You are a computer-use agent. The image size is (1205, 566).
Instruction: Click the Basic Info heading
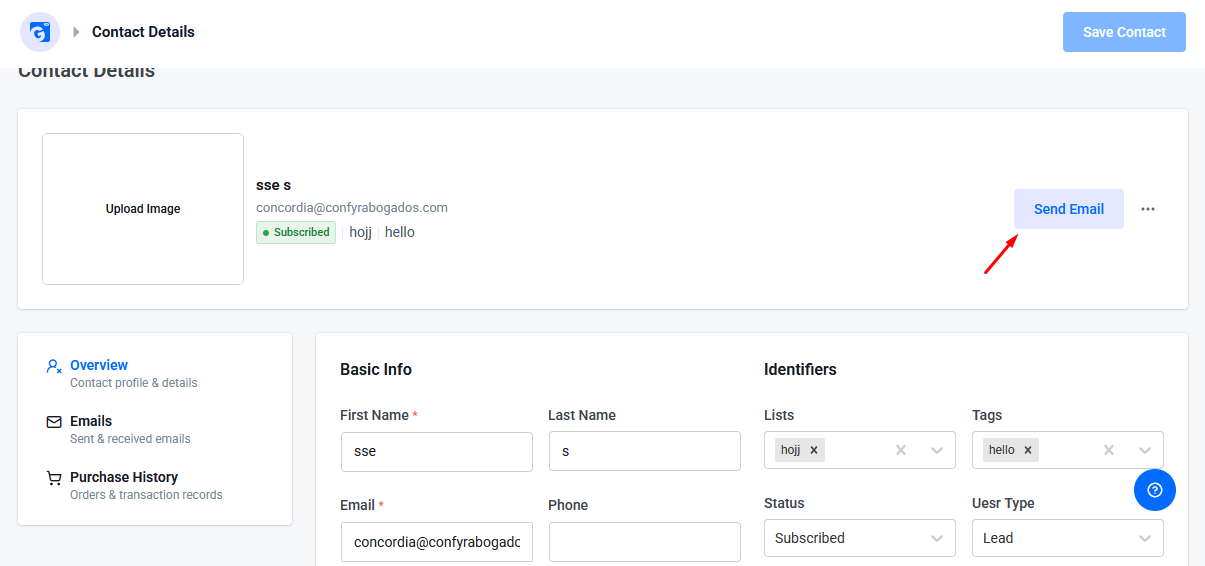376,369
